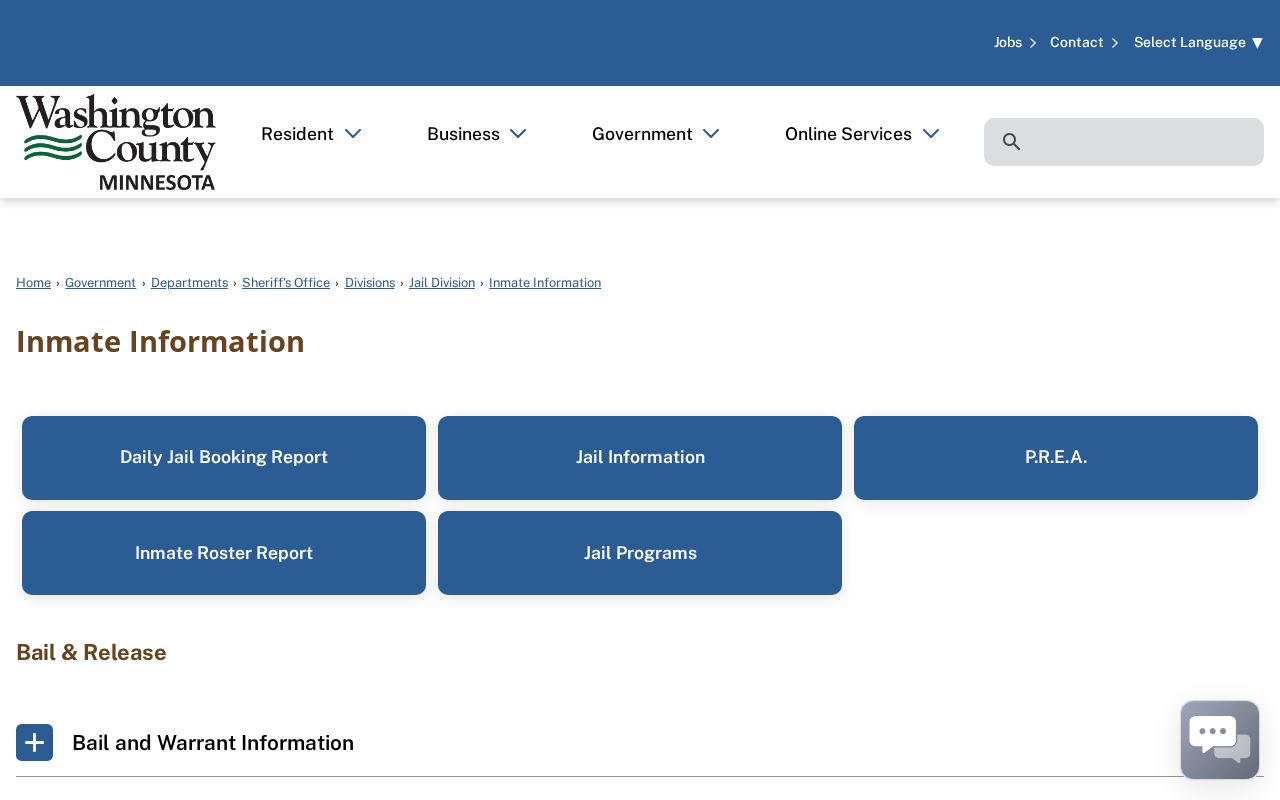Click the plus icon beside Bail and Warrant Information
Image resolution: width=1280 pixels, height=800 pixels.
(x=34, y=742)
